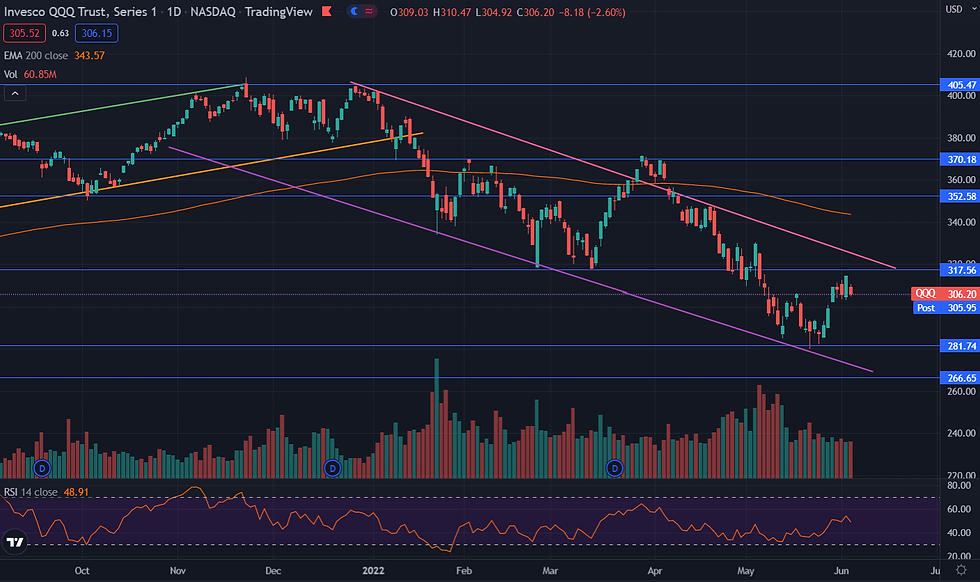Click the 0.63 spread value

tap(60, 33)
